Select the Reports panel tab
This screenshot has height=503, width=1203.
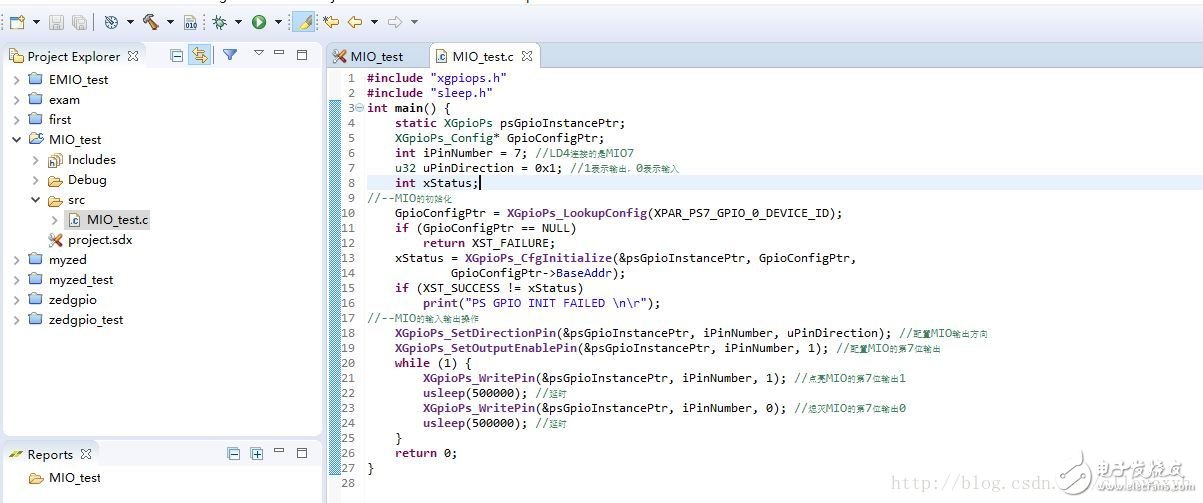[x=50, y=454]
